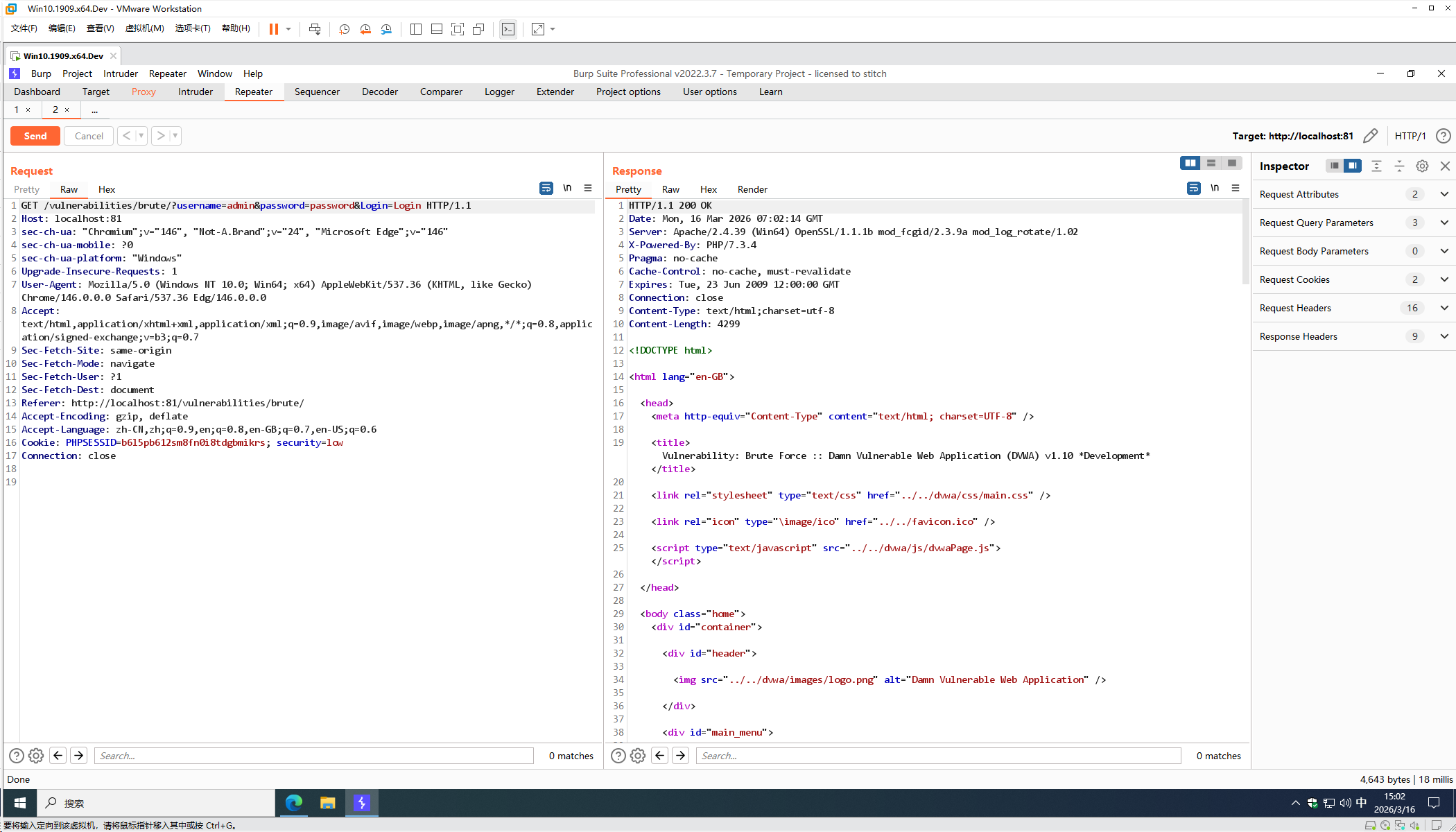Toggle word wrap icon in Request panel

[x=546, y=188]
